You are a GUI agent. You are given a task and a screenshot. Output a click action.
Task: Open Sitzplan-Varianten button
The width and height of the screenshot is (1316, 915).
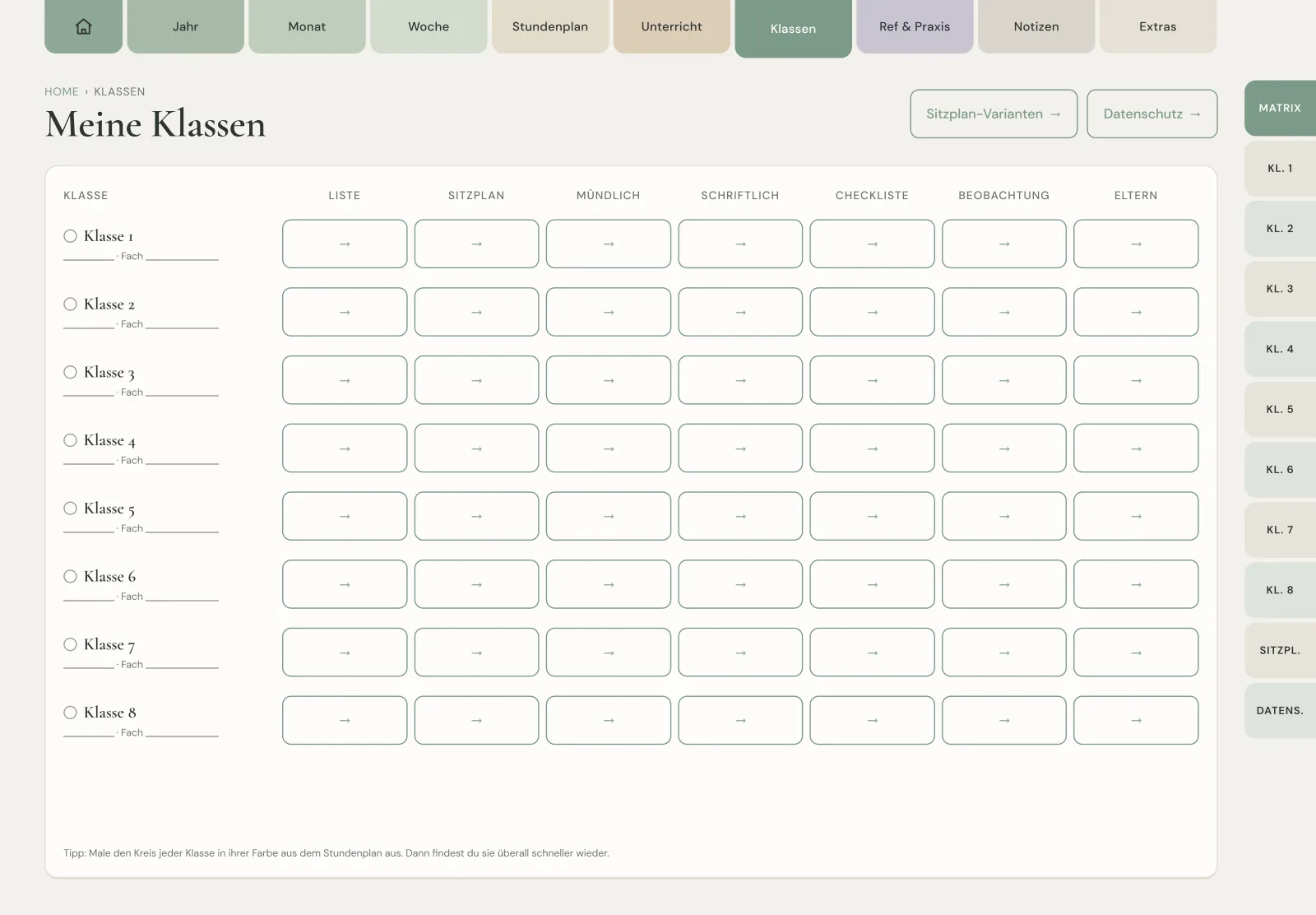click(994, 114)
